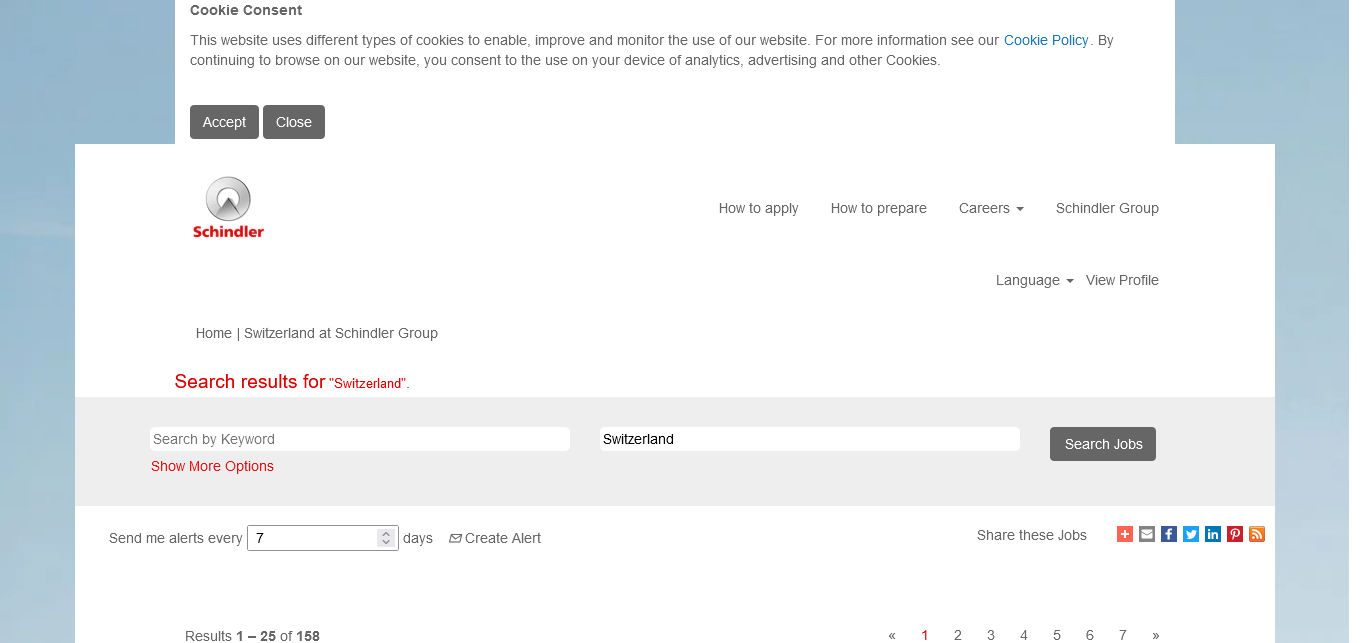1366x643 pixels.
Task: Go to results page 2
Action: pyautogui.click(x=957, y=635)
